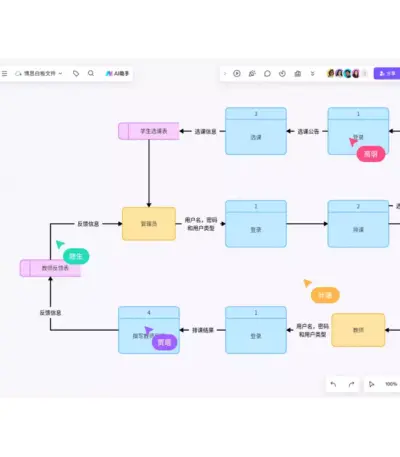
Task: Click the tag icon in toolbar
Action: (x=76, y=73)
